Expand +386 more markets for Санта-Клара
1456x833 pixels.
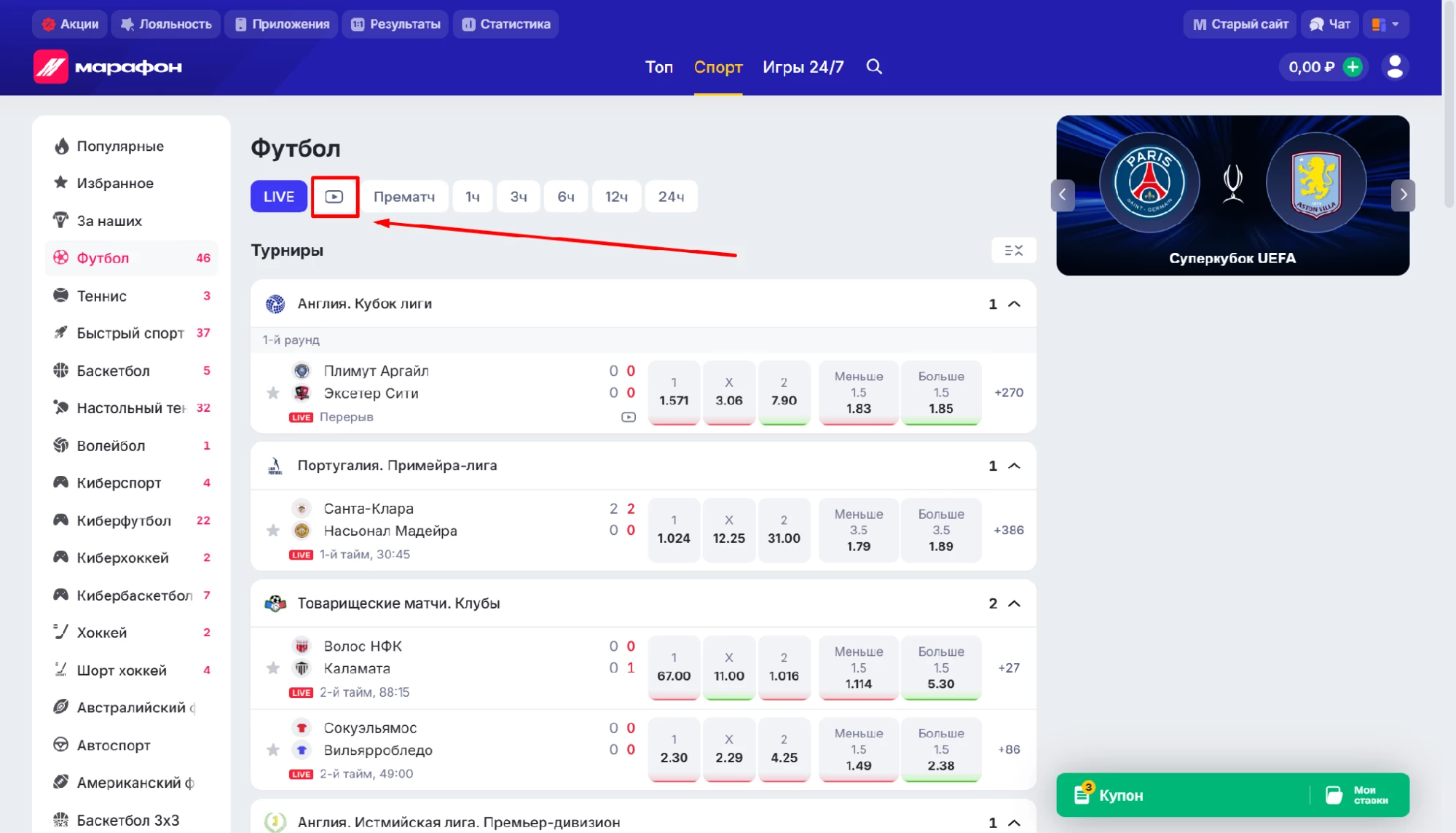[x=1009, y=531]
